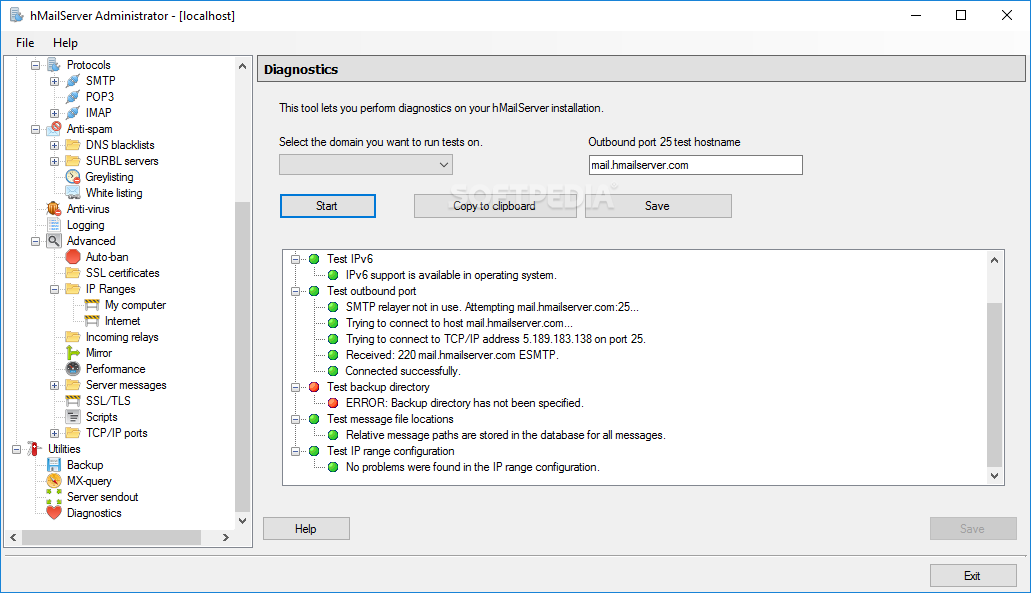
Task: Click the Protocols tree icon
Action: click(x=54, y=65)
